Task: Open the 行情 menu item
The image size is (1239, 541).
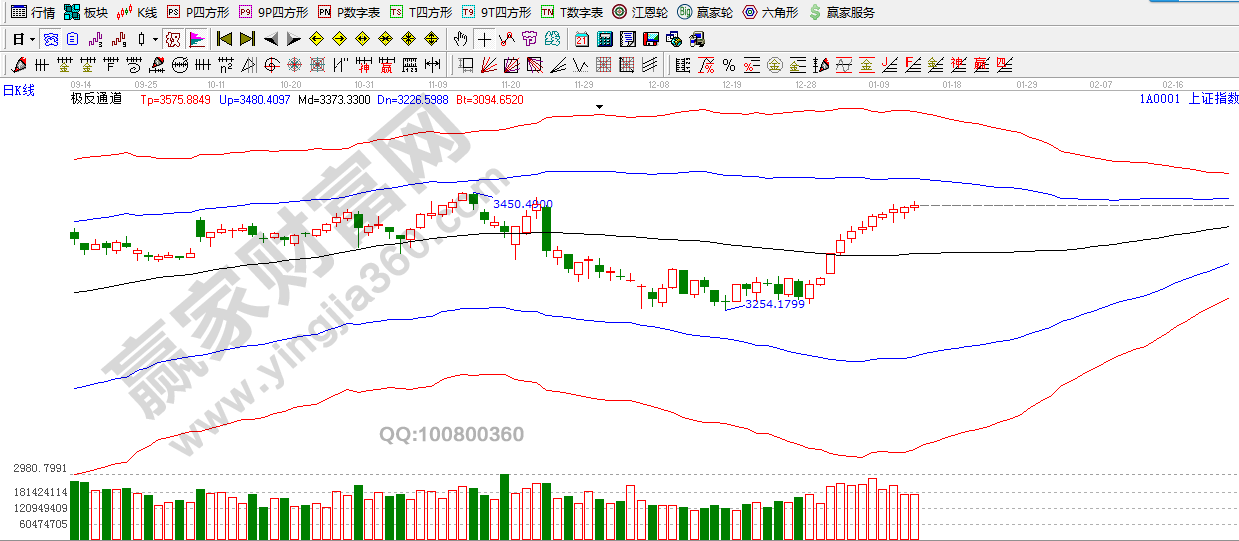Action: point(33,12)
